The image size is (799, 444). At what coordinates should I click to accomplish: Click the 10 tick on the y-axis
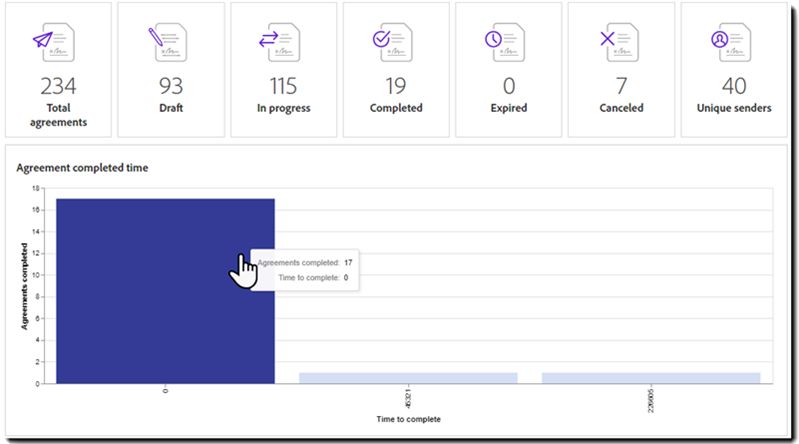(x=36, y=275)
